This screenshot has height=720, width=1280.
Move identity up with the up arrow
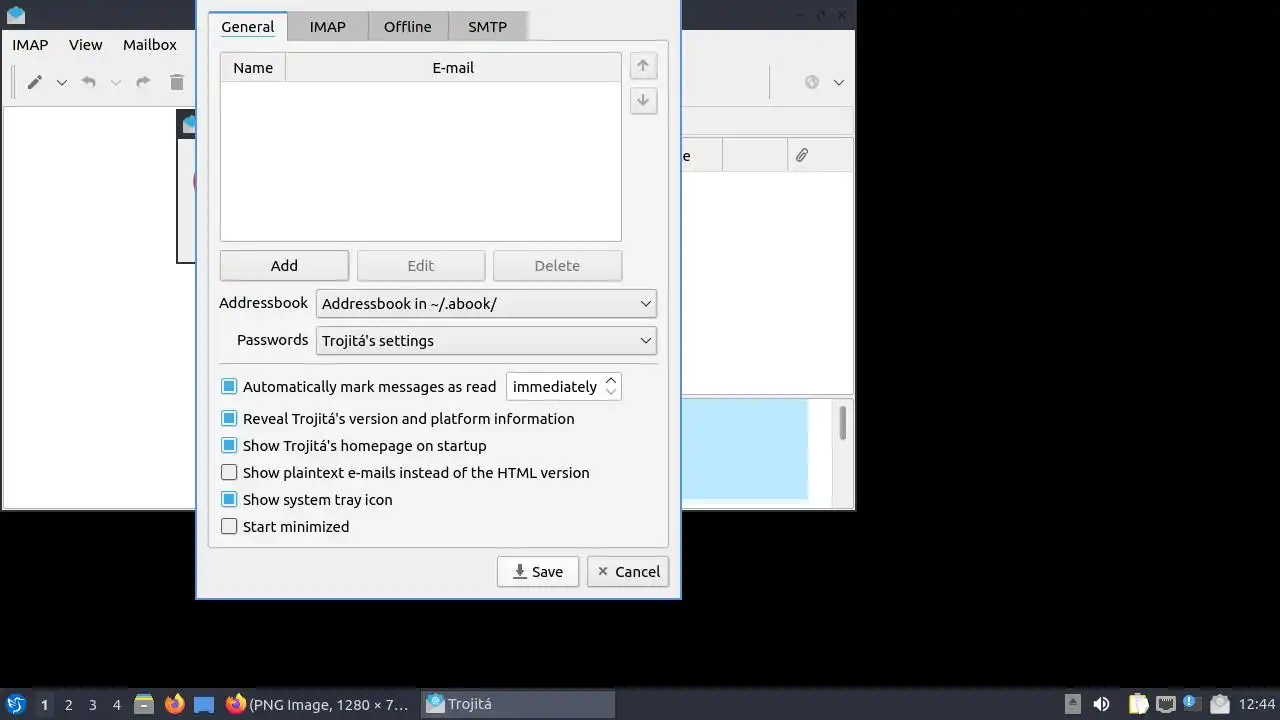tap(643, 66)
